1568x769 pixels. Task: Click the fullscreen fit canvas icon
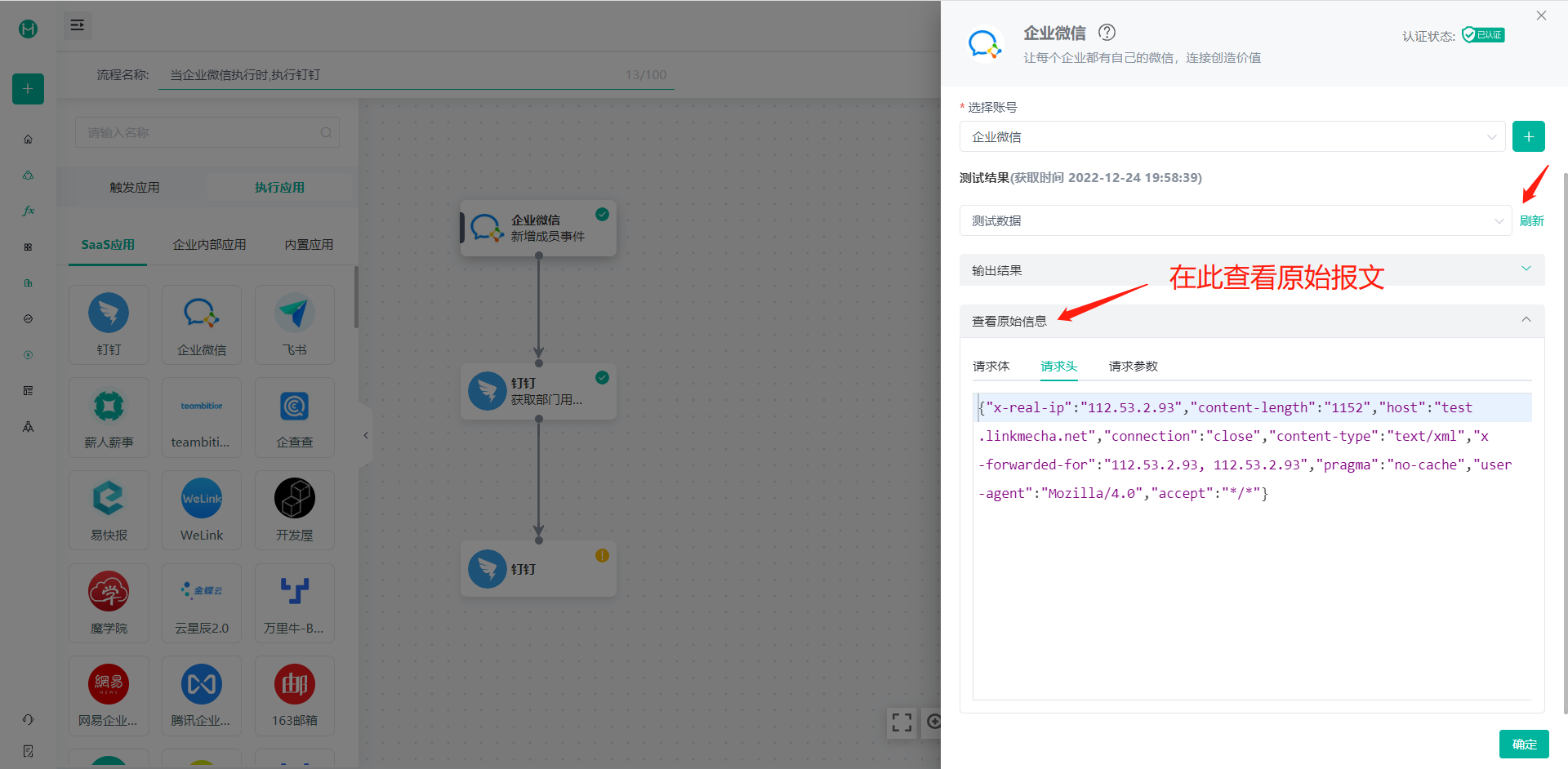[902, 722]
